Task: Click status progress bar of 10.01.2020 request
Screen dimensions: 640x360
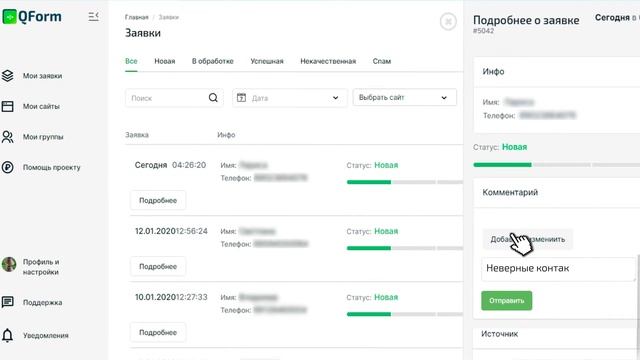Action: pyautogui.click(x=404, y=314)
